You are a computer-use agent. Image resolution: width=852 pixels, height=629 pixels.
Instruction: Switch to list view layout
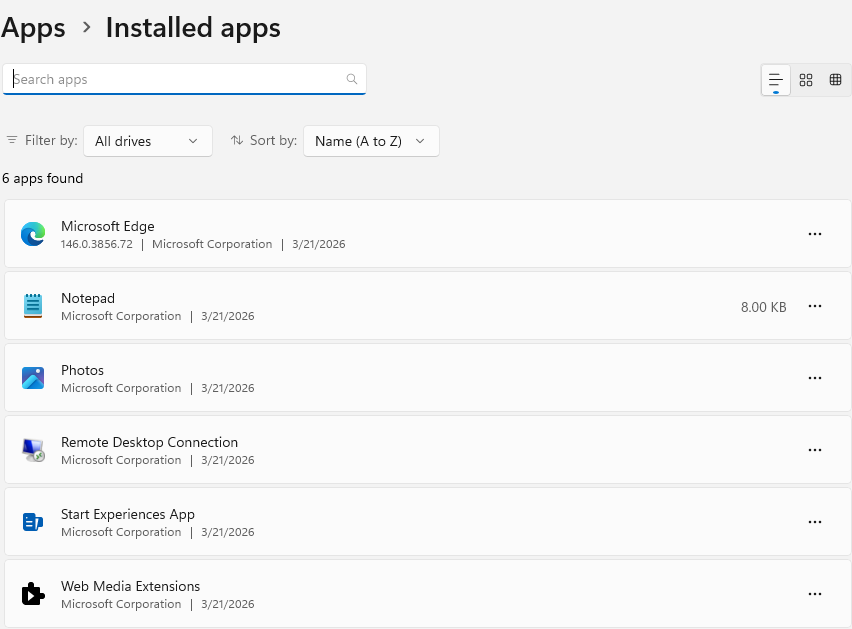[776, 80]
